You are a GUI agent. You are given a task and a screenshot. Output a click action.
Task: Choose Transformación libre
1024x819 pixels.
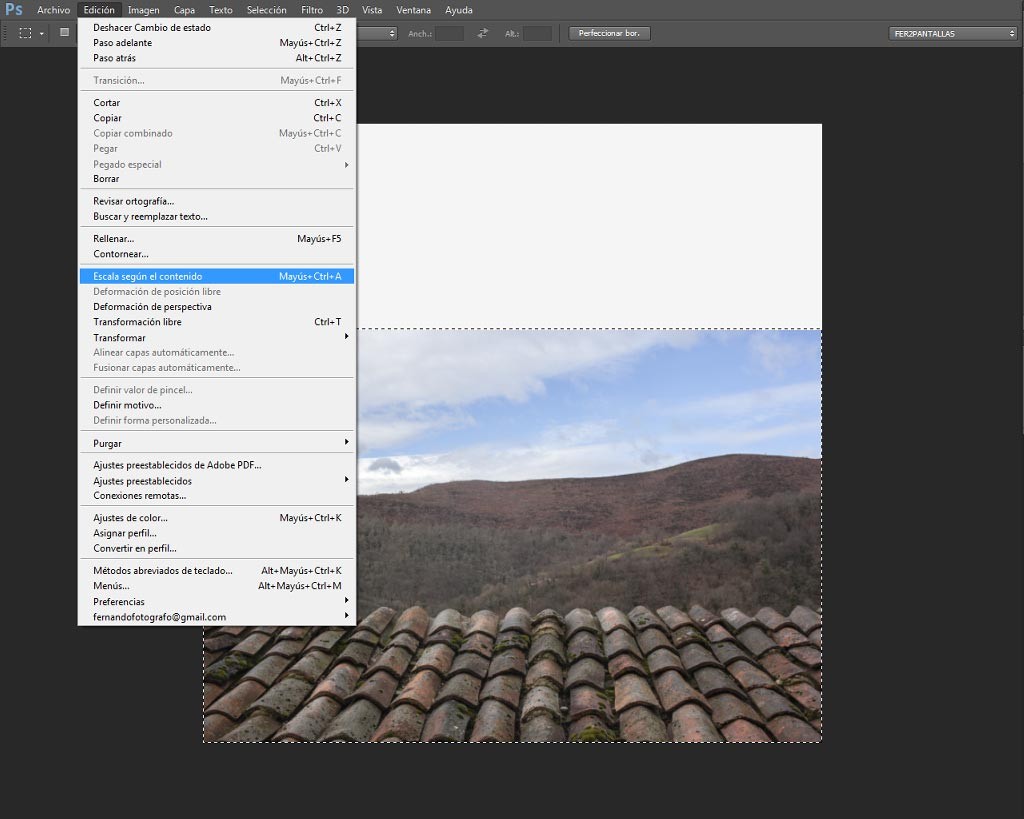tap(217, 321)
